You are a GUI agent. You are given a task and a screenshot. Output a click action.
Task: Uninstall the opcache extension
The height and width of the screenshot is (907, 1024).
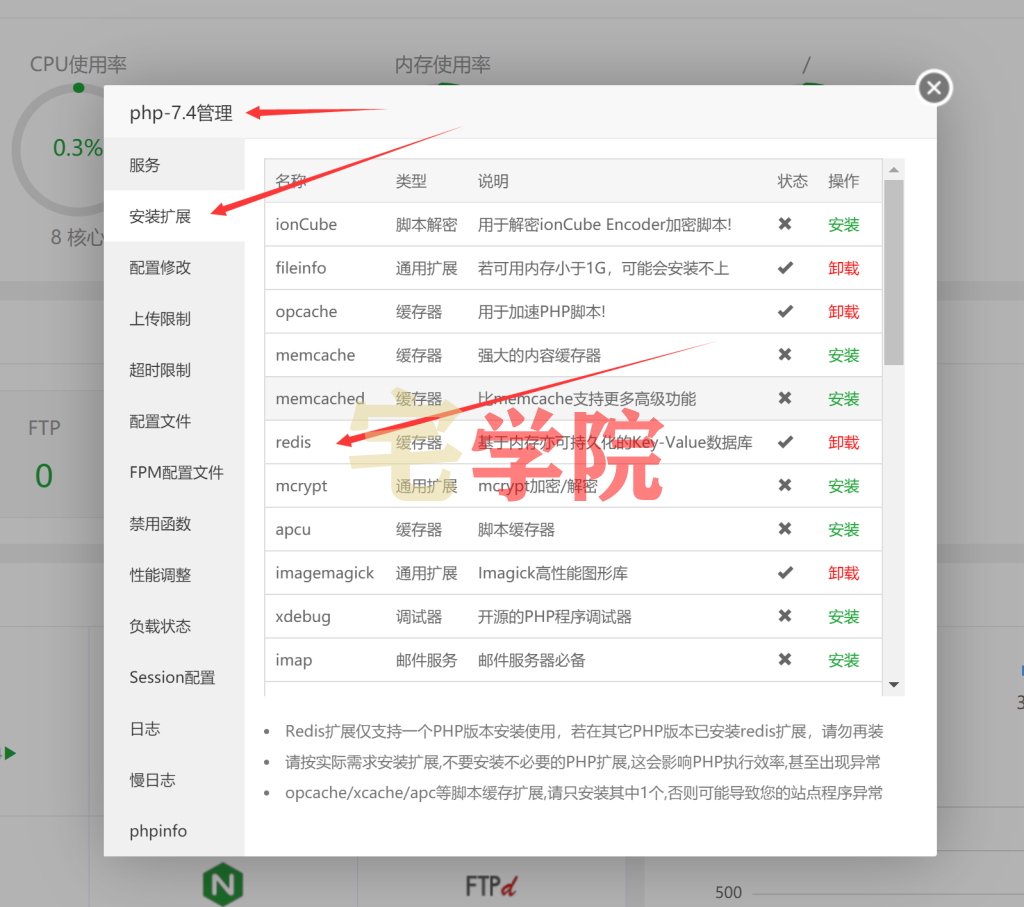(843, 311)
